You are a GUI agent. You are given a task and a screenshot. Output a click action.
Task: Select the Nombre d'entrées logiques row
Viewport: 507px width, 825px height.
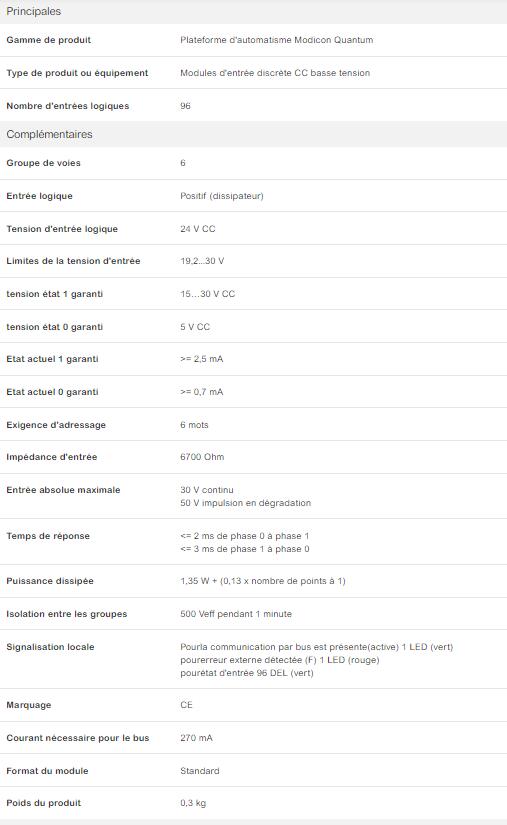pyautogui.click(x=254, y=106)
